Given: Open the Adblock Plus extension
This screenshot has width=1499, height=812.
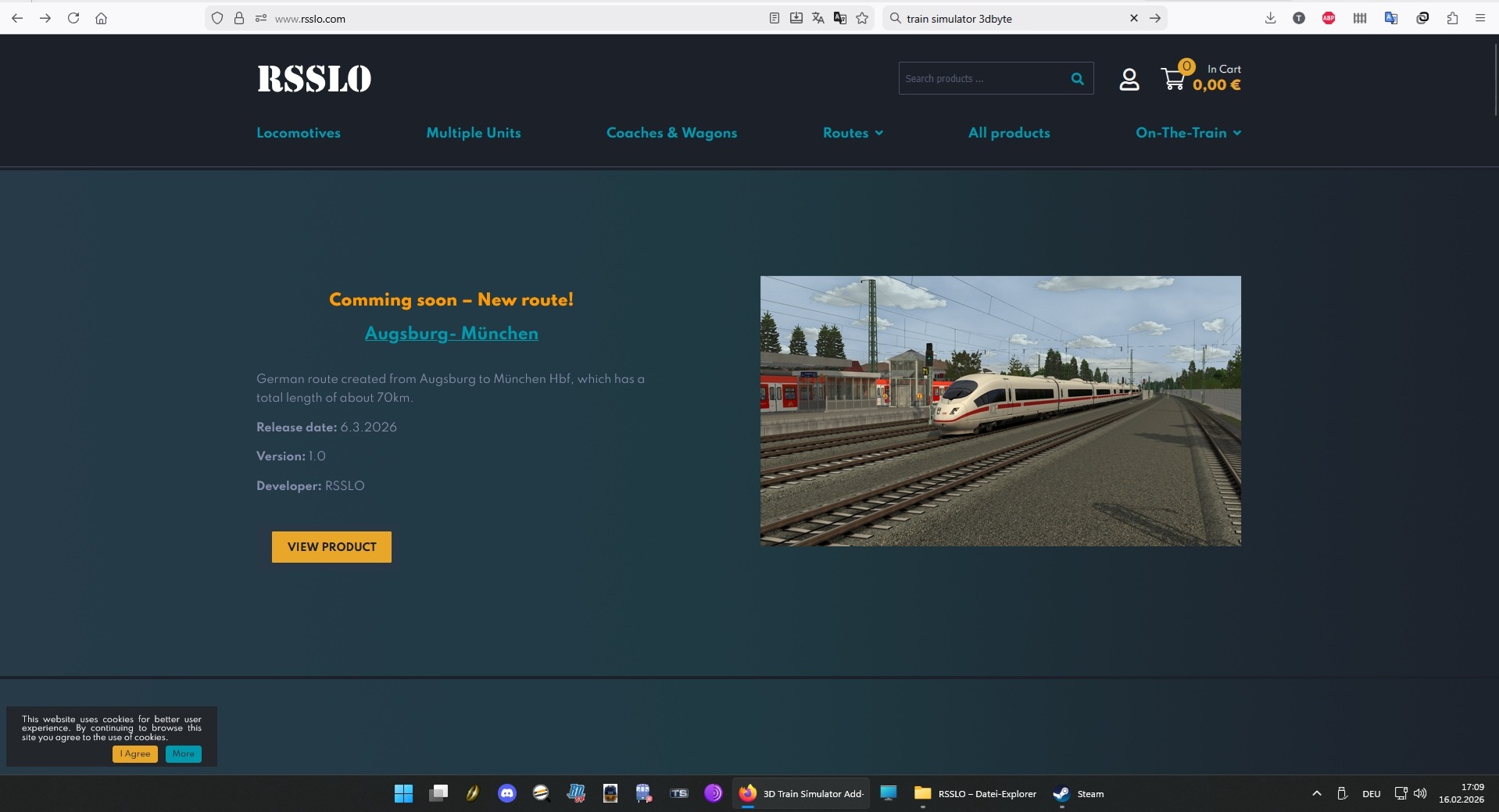Looking at the screenshot, I should click(1329, 18).
